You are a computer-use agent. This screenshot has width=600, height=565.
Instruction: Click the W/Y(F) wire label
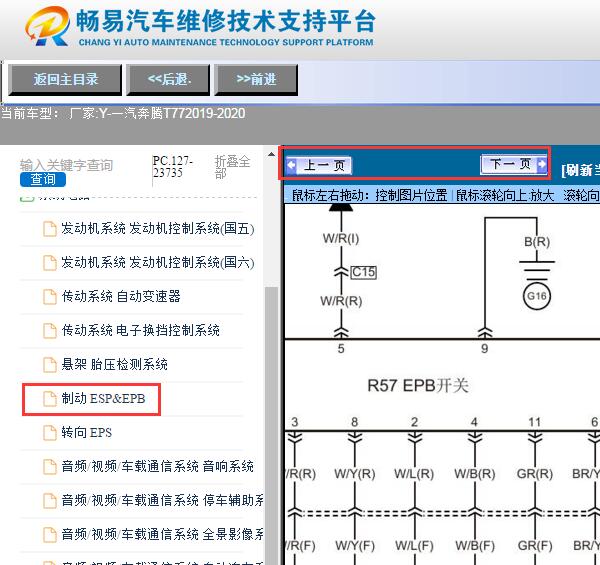355,545
